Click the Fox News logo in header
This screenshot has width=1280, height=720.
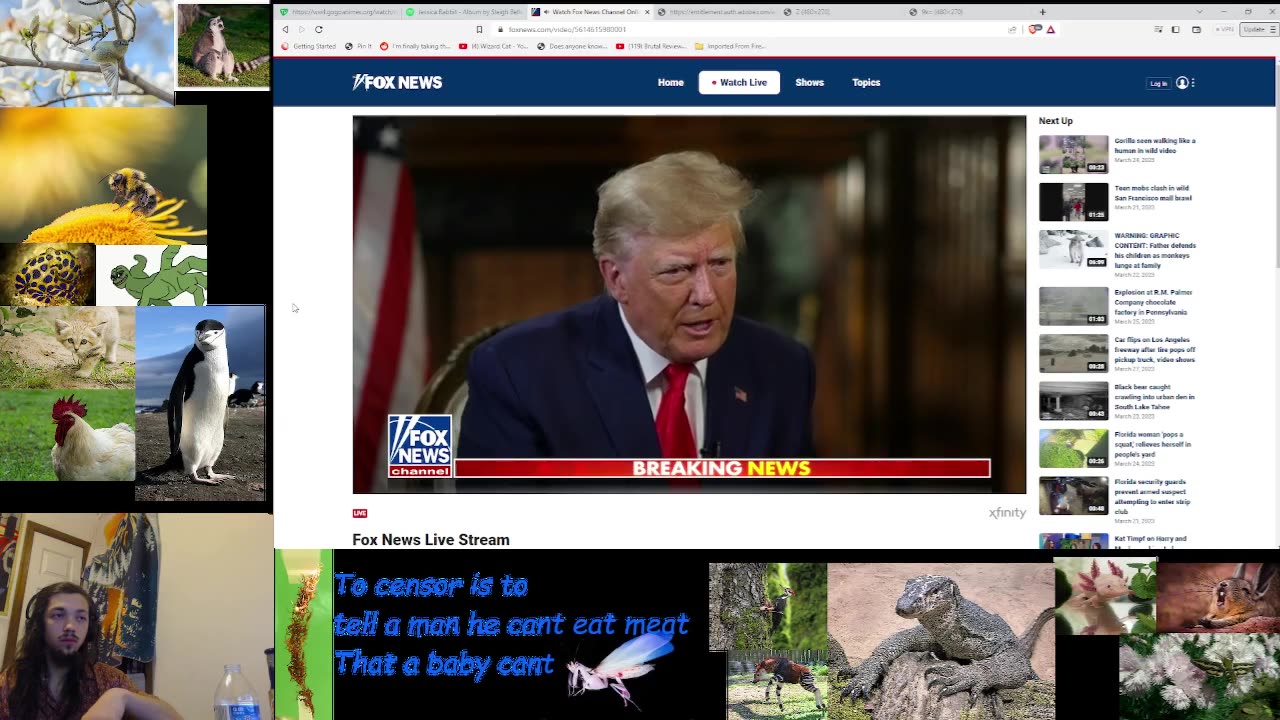[397, 82]
